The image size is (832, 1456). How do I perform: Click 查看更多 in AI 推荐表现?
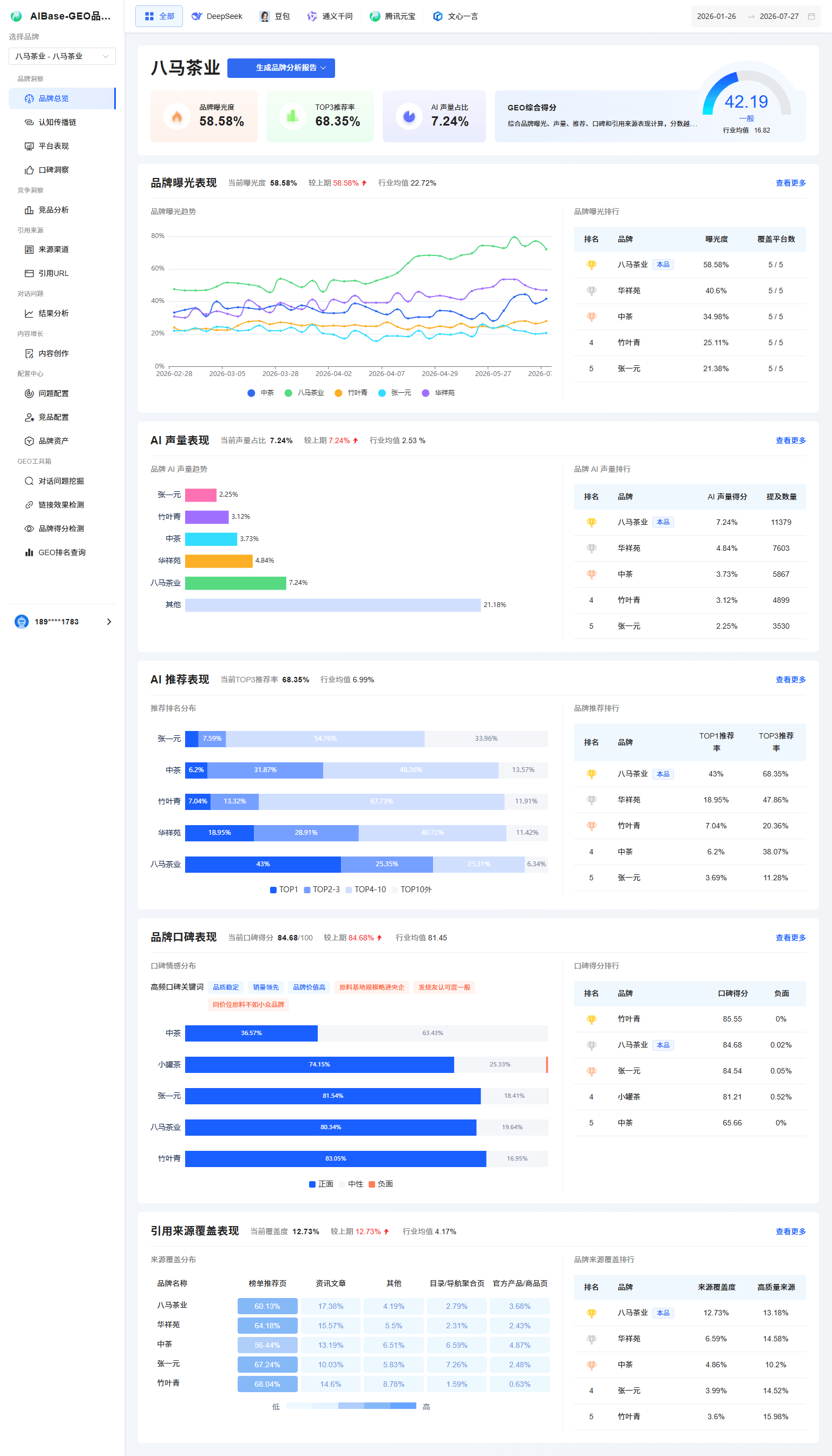tap(790, 680)
